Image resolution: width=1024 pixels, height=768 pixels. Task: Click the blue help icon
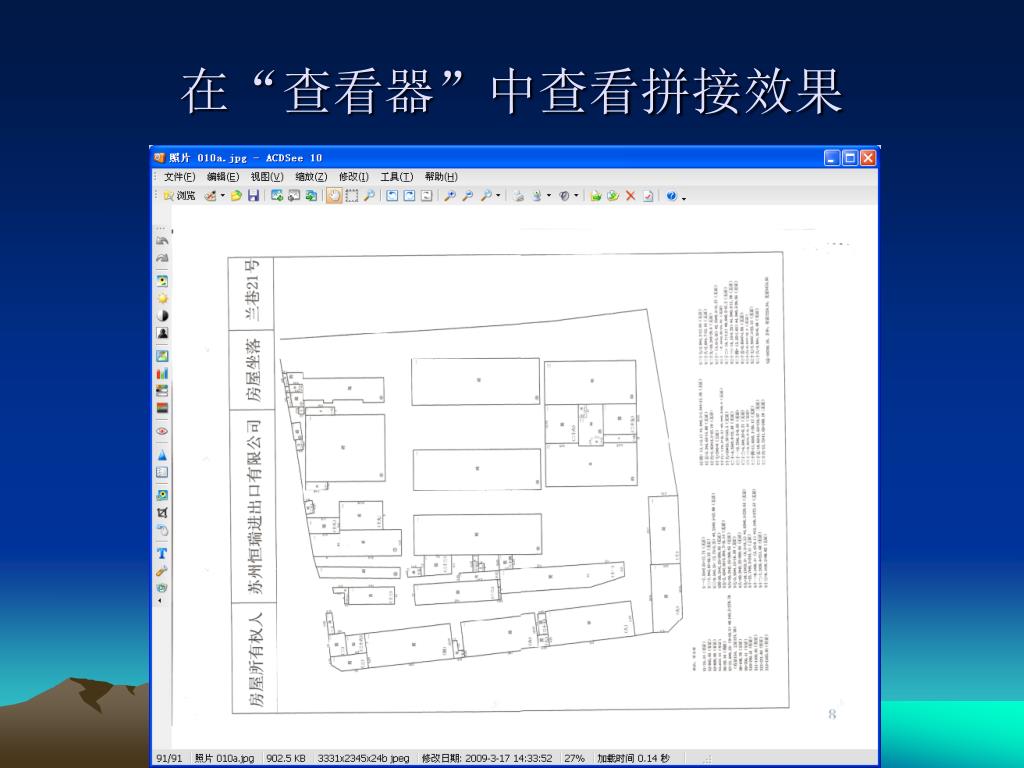(671, 195)
